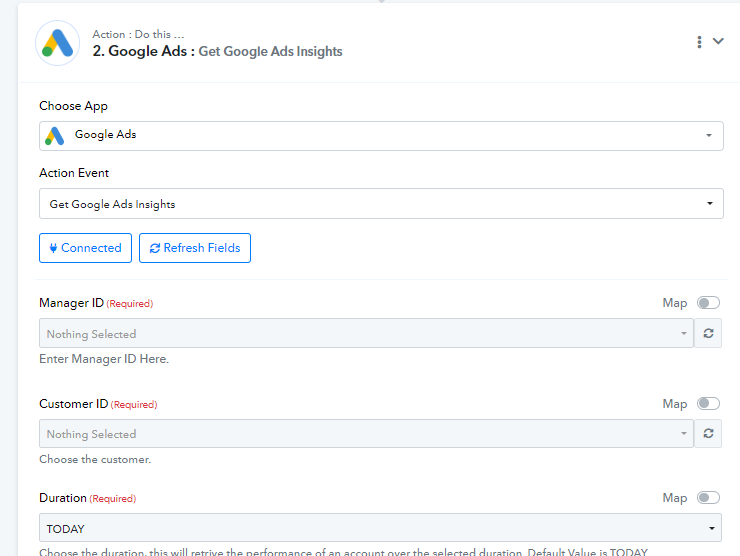Click the Connected button
The image size is (740, 556).
point(85,248)
